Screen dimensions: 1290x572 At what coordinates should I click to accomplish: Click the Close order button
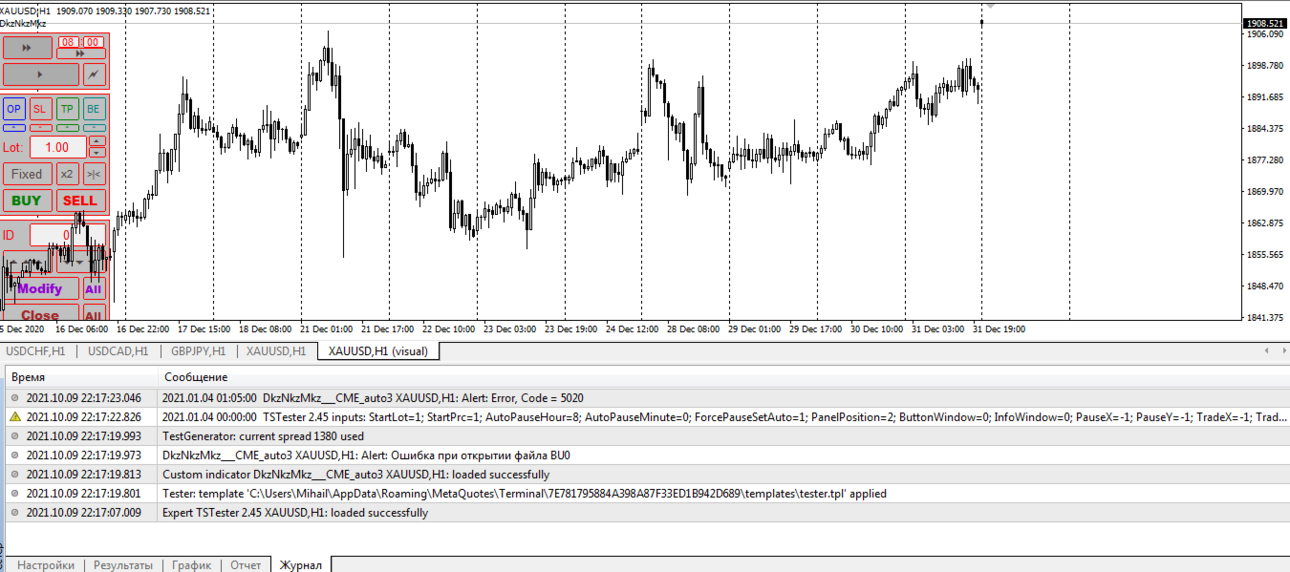40,314
